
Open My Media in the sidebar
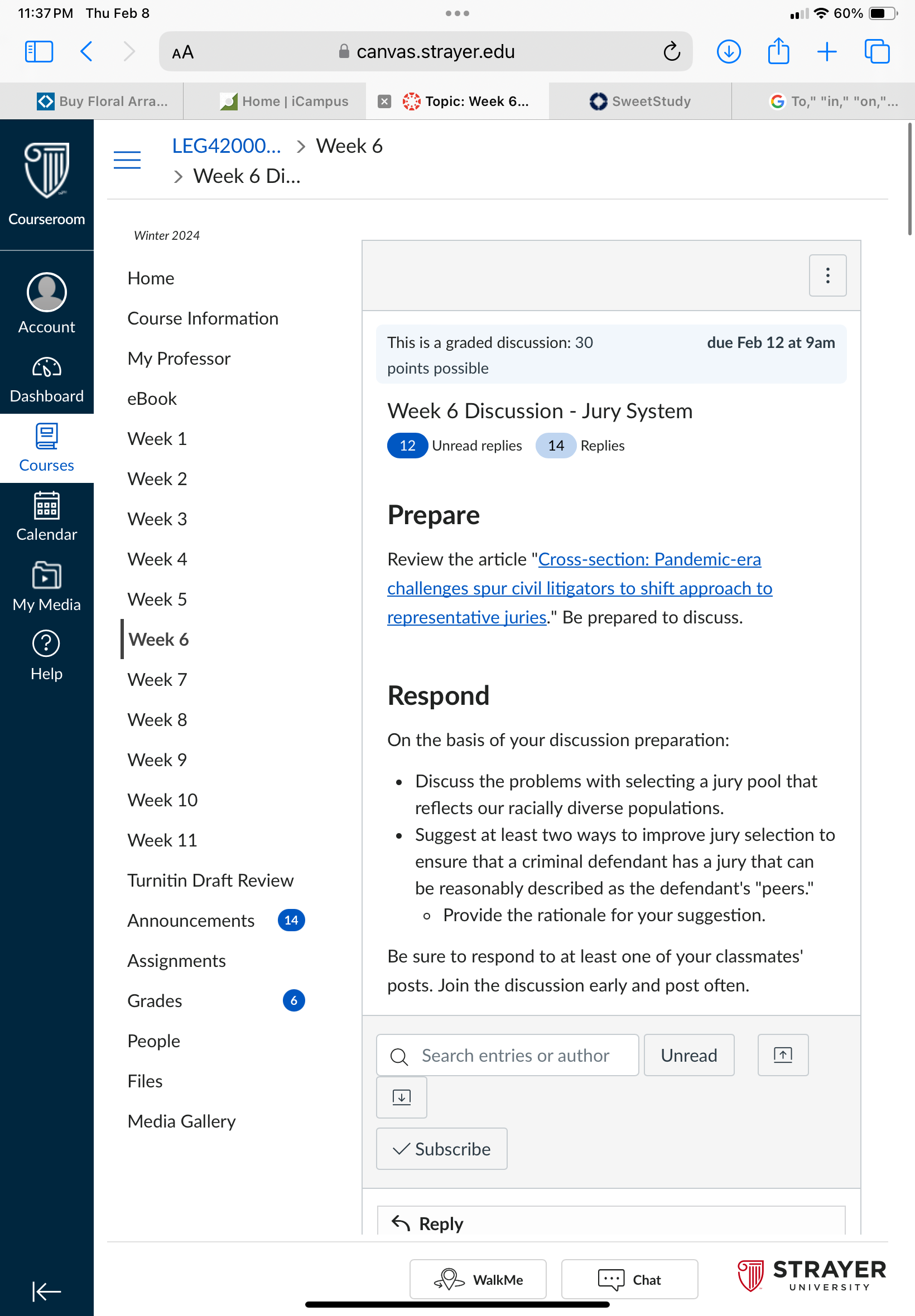46,587
